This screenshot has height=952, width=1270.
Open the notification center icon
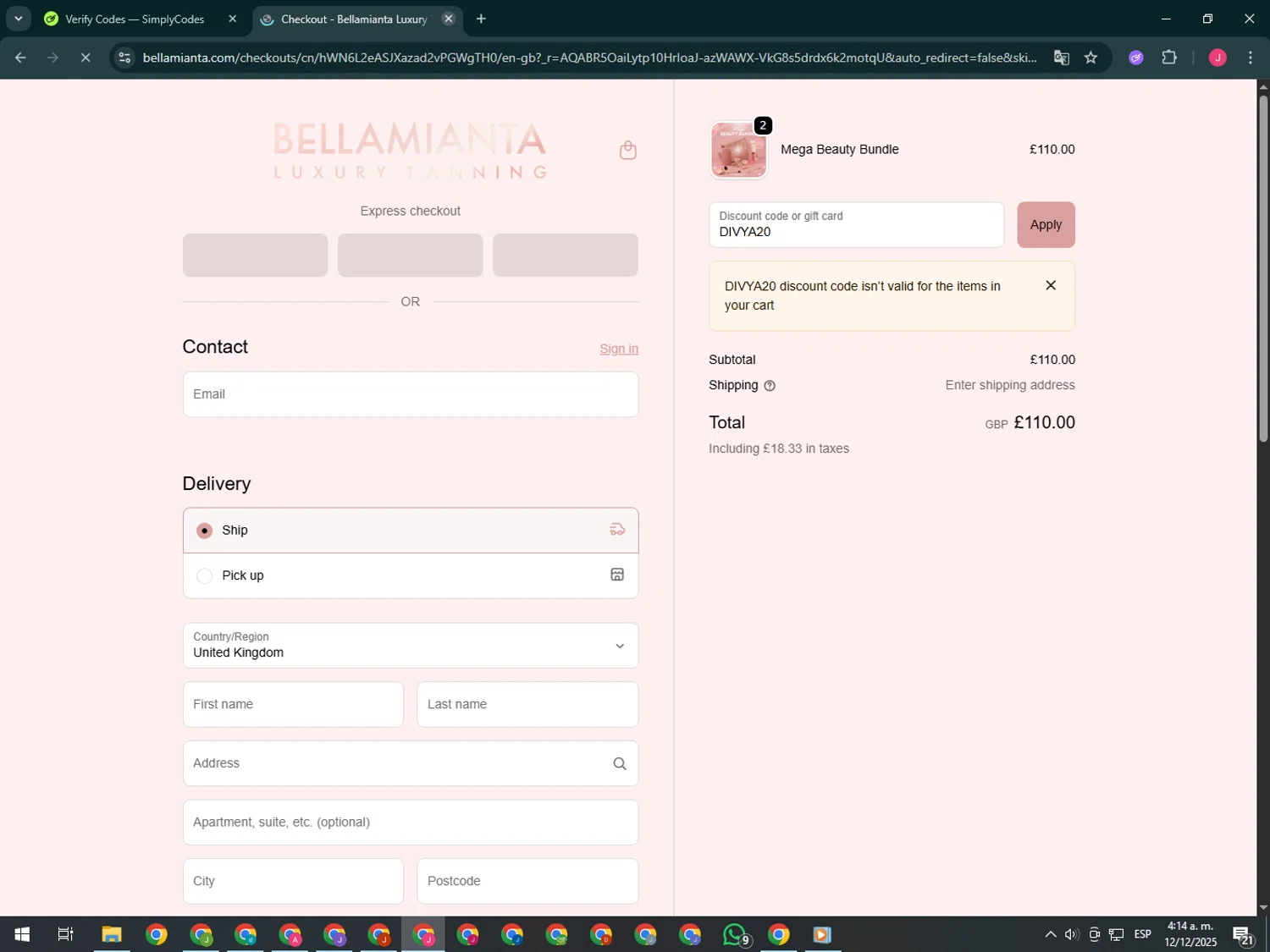pos(1243,934)
